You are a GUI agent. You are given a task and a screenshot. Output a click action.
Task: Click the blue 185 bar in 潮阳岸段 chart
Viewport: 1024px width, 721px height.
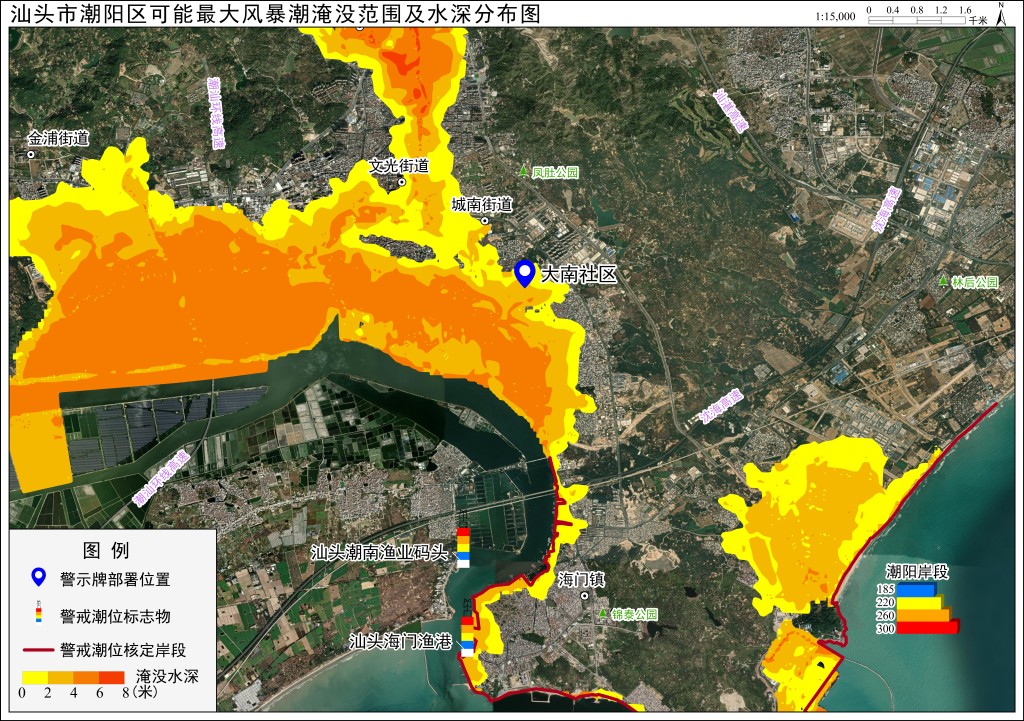(x=916, y=590)
